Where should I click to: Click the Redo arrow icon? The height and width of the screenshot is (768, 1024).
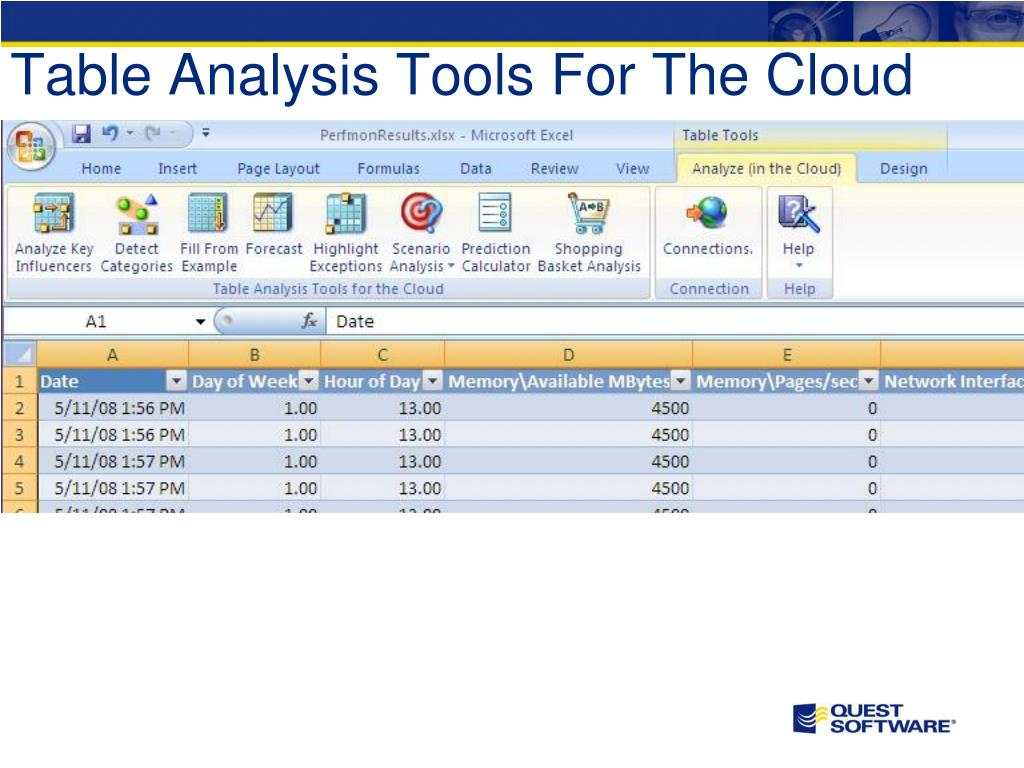(x=153, y=133)
